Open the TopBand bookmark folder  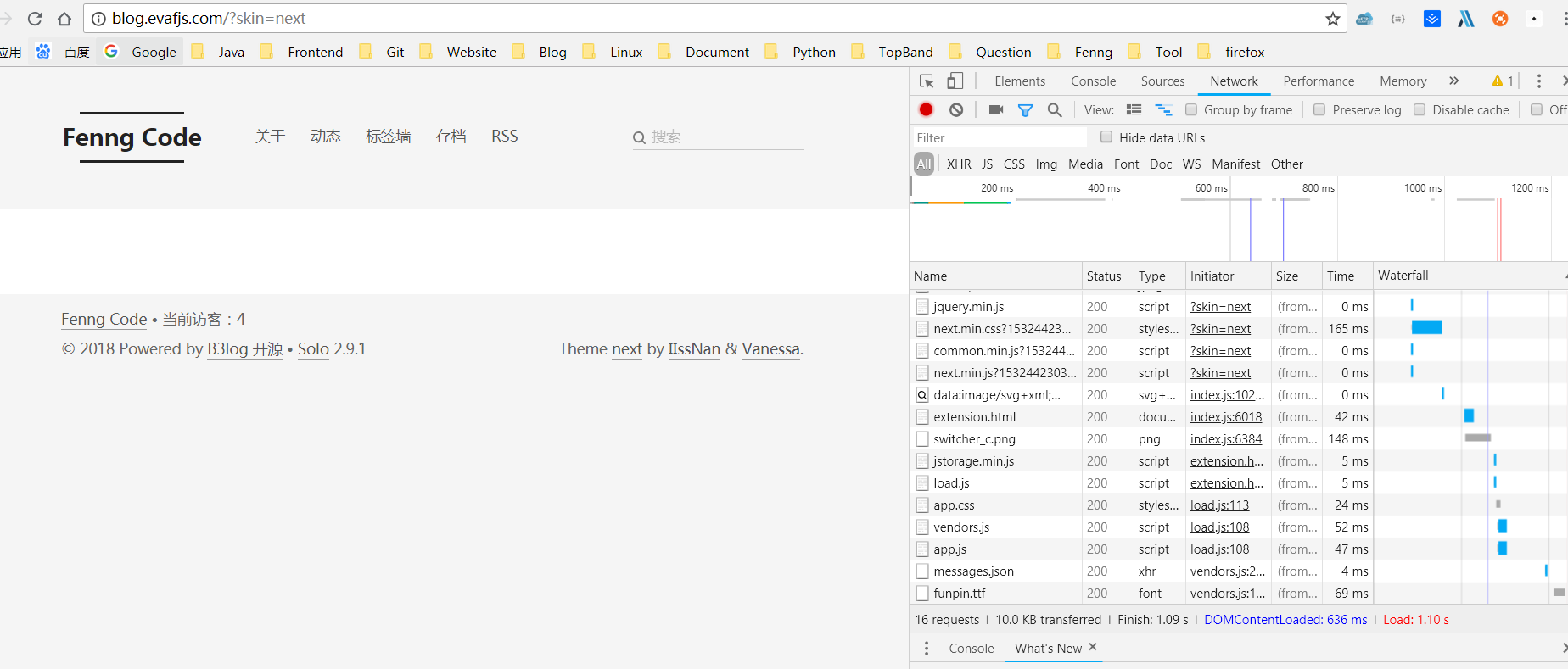click(x=892, y=52)
